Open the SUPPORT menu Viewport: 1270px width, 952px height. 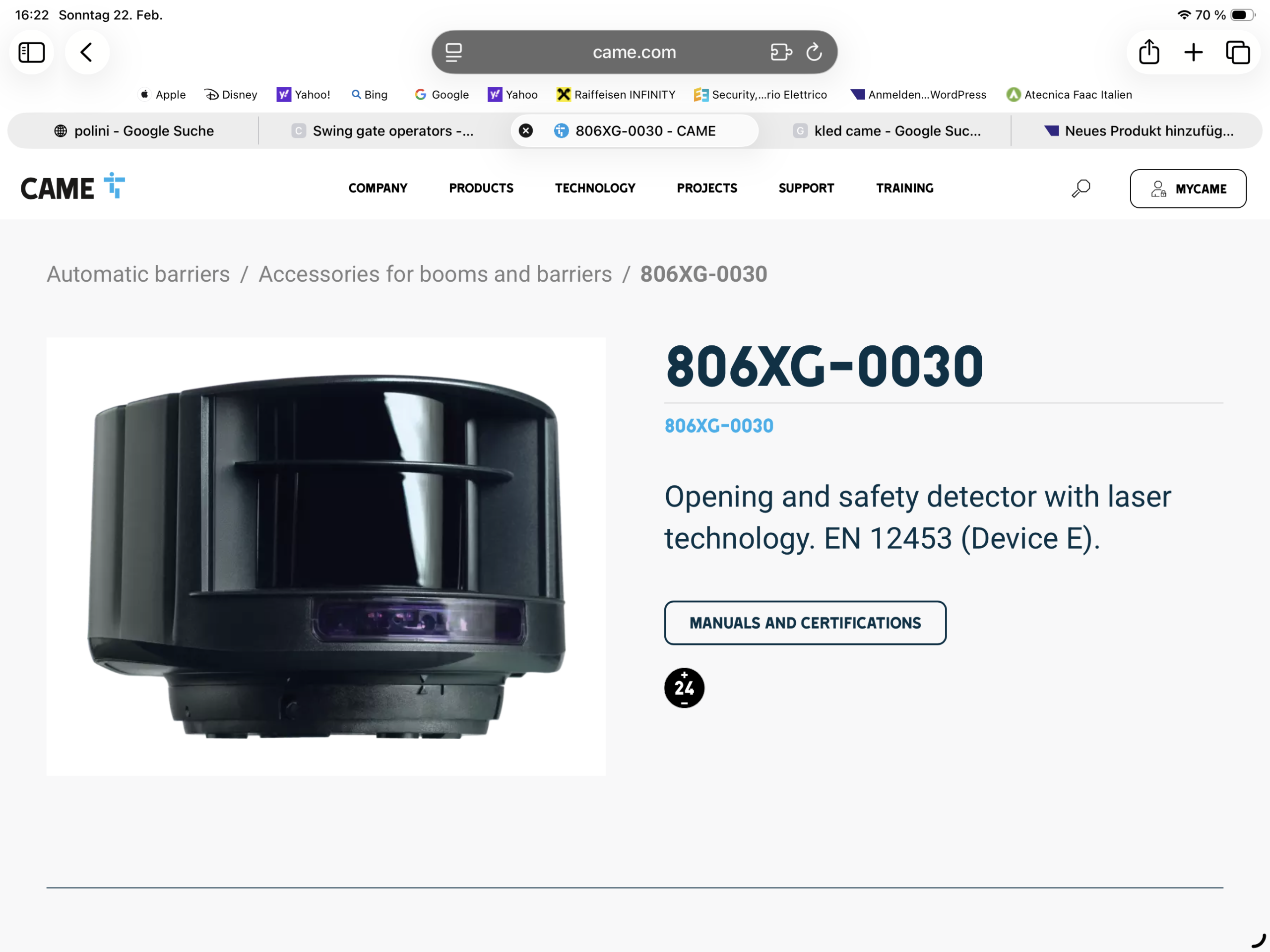(x=806, y=189)
